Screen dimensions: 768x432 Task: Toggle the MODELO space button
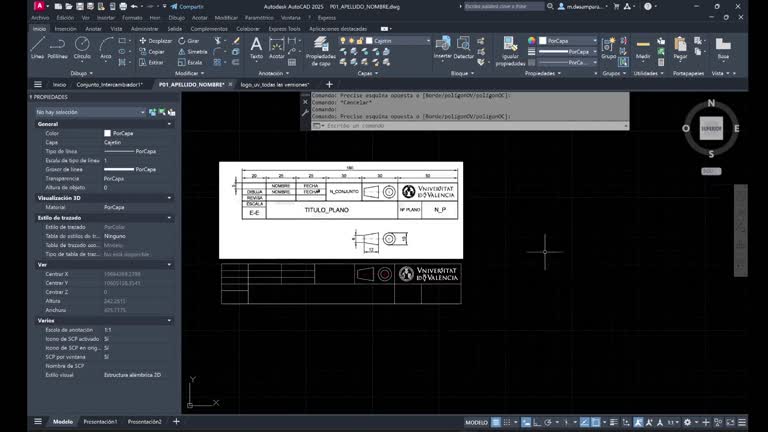point(477,422)
